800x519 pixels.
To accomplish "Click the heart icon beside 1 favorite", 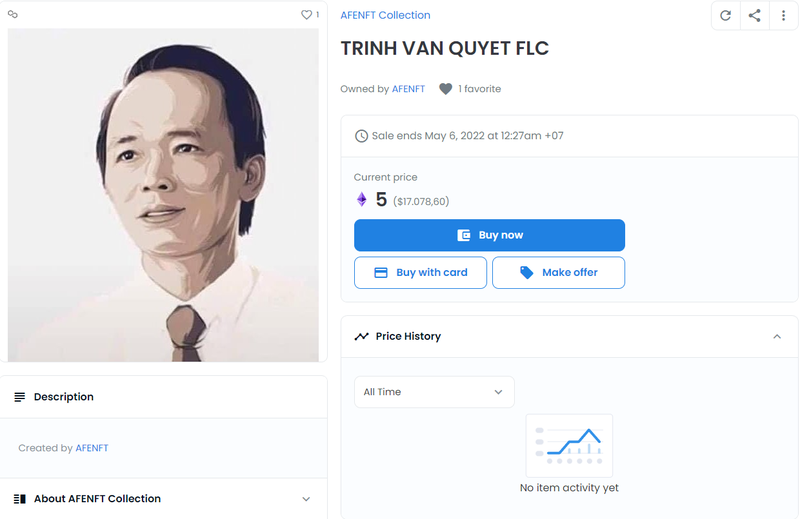I will 446,89.
